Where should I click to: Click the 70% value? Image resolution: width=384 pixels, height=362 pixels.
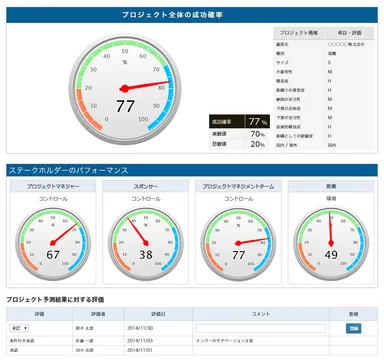258,134
